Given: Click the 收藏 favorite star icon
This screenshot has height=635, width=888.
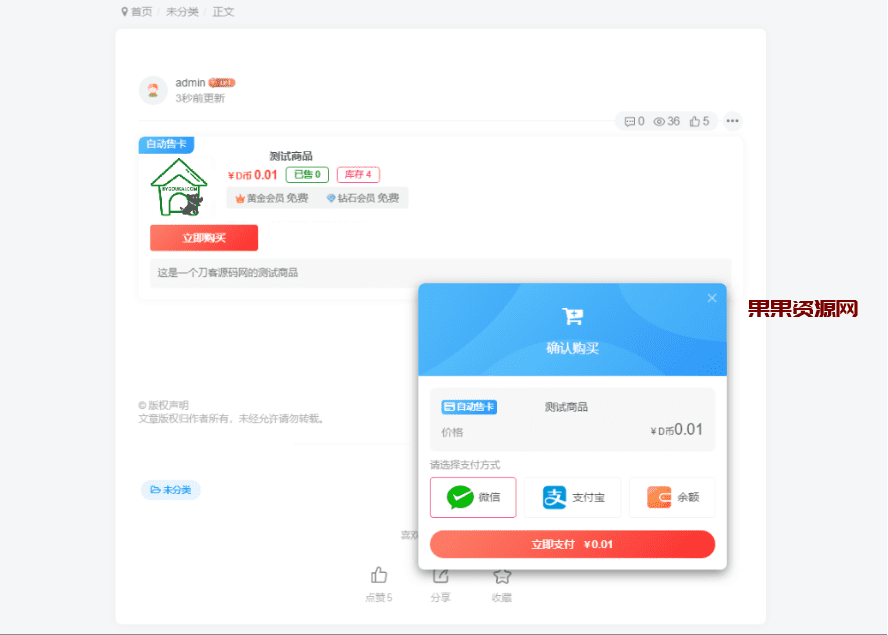Looking at the screenshot, I should tap(501, 577).
